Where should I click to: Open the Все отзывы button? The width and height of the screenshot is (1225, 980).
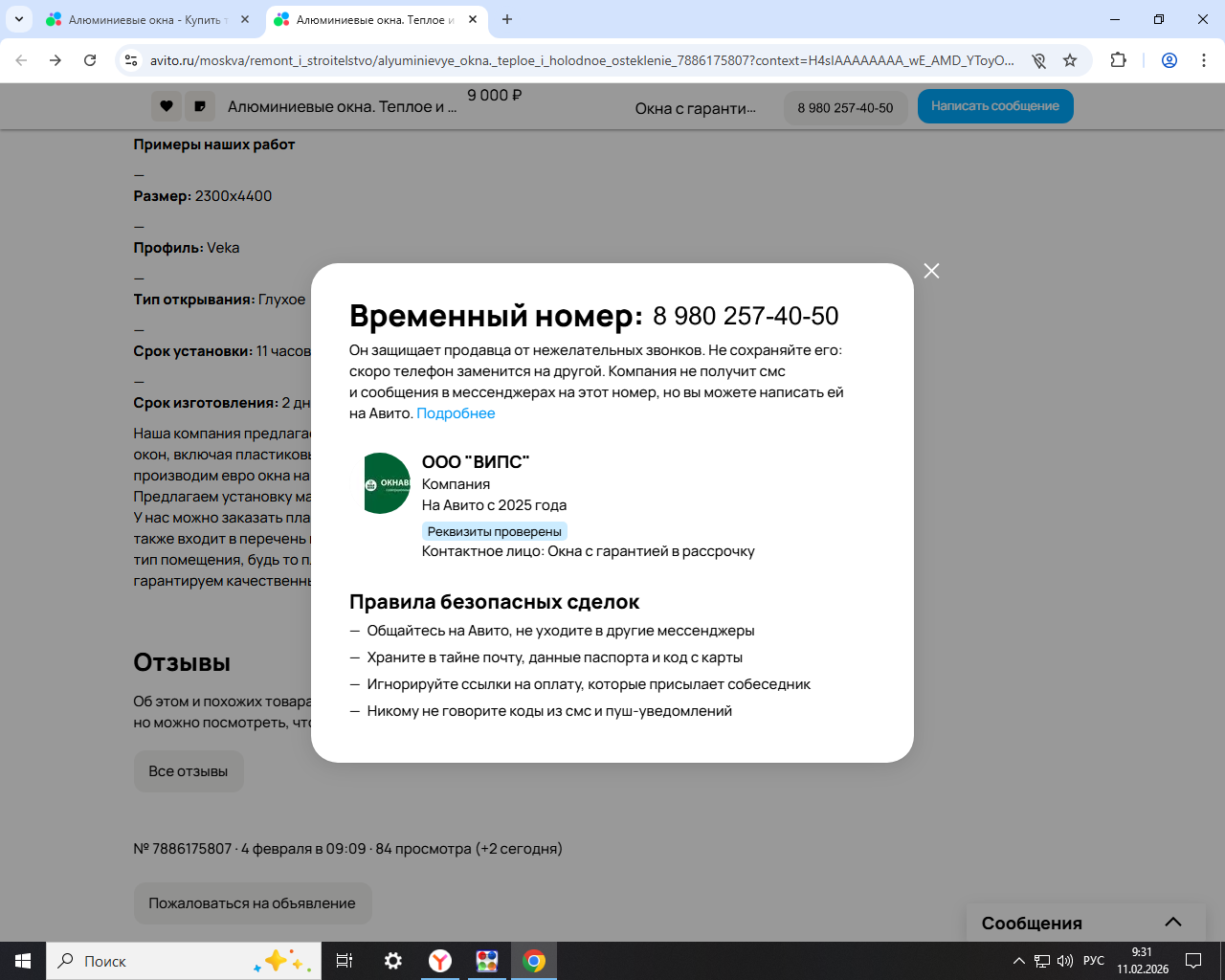[189, 771]
